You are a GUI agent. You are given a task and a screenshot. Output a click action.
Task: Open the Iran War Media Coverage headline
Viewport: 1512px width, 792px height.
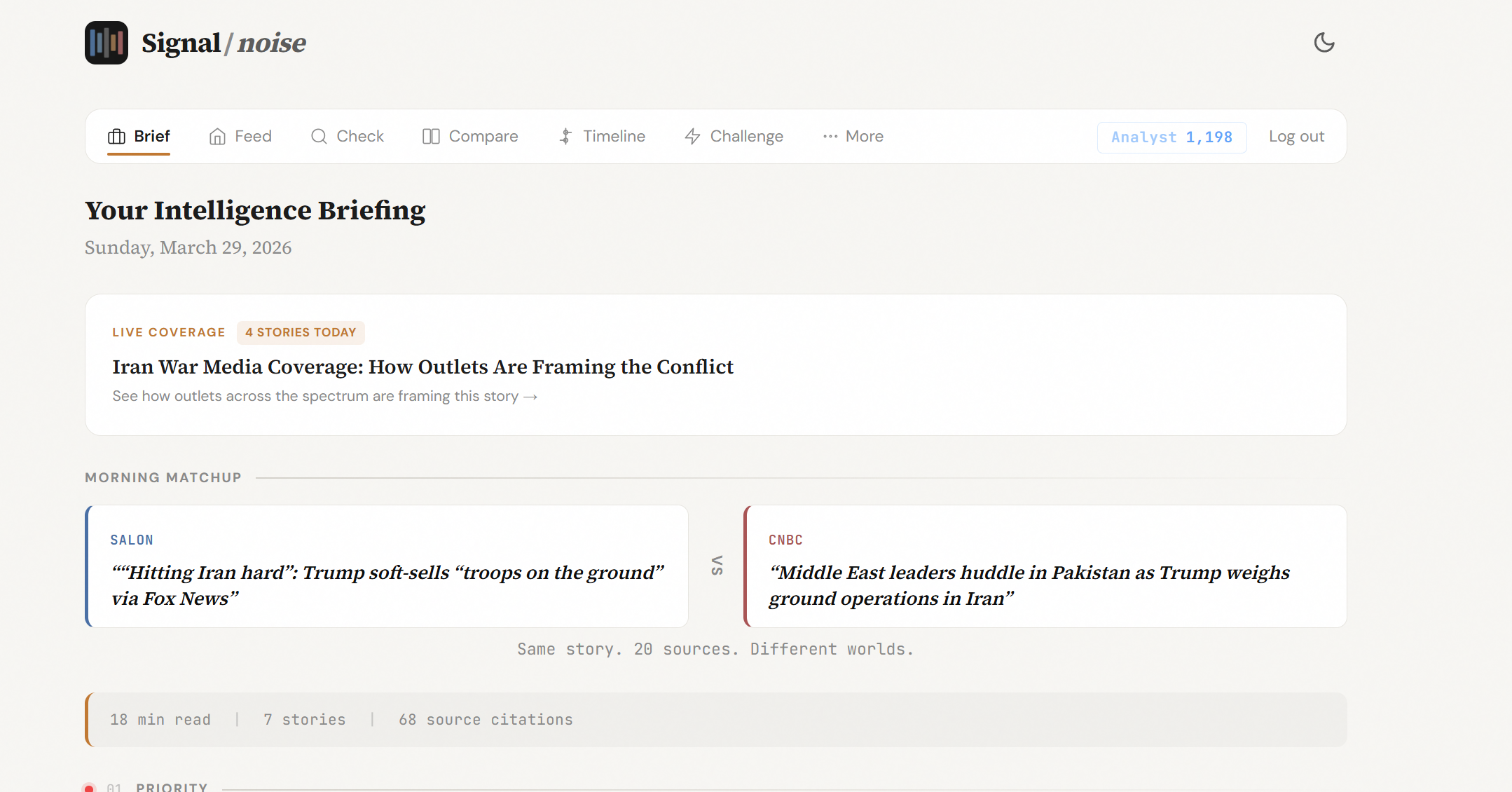pos(422,367)
